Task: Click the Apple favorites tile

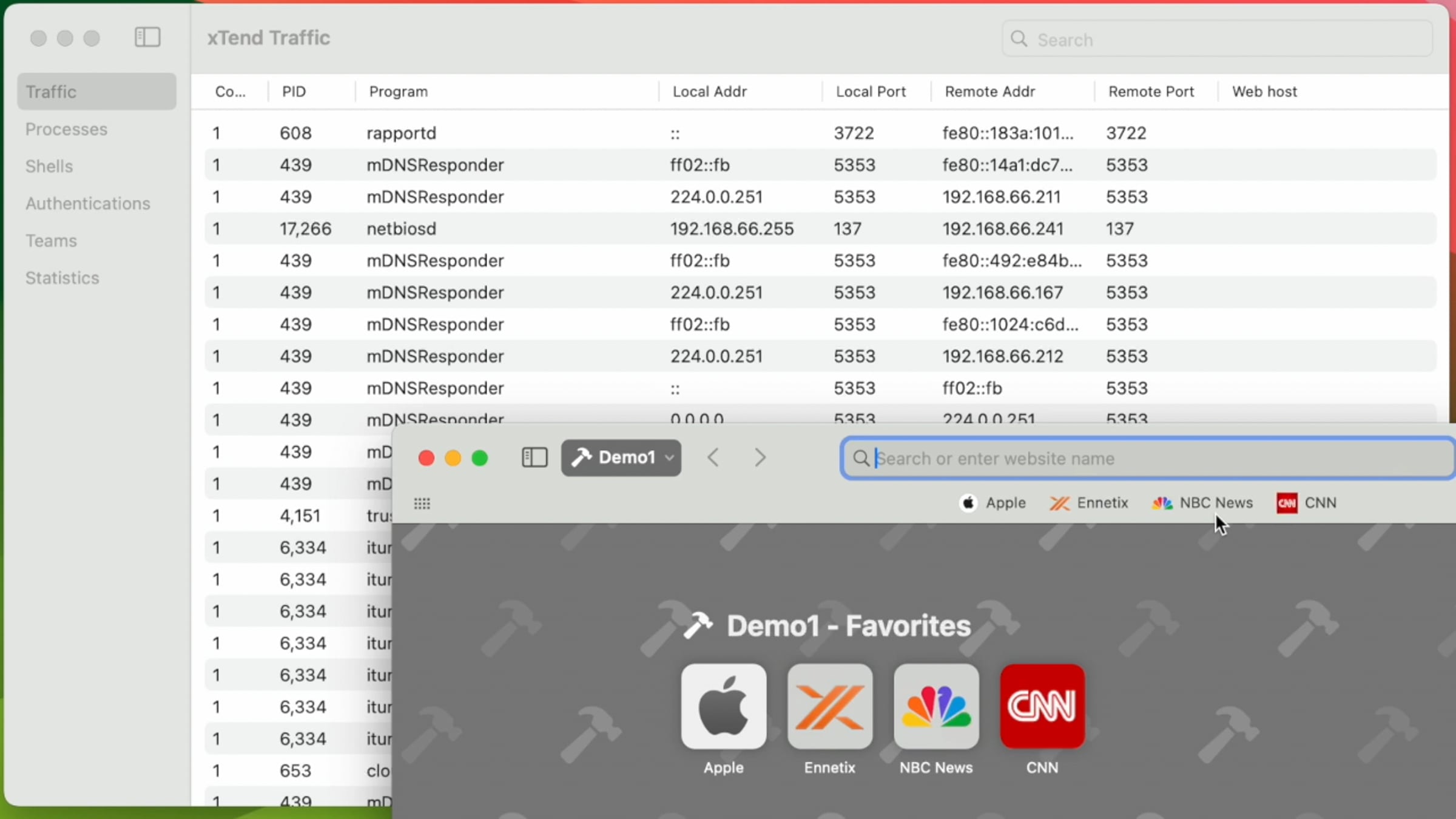Action: (x=723, y=707)
